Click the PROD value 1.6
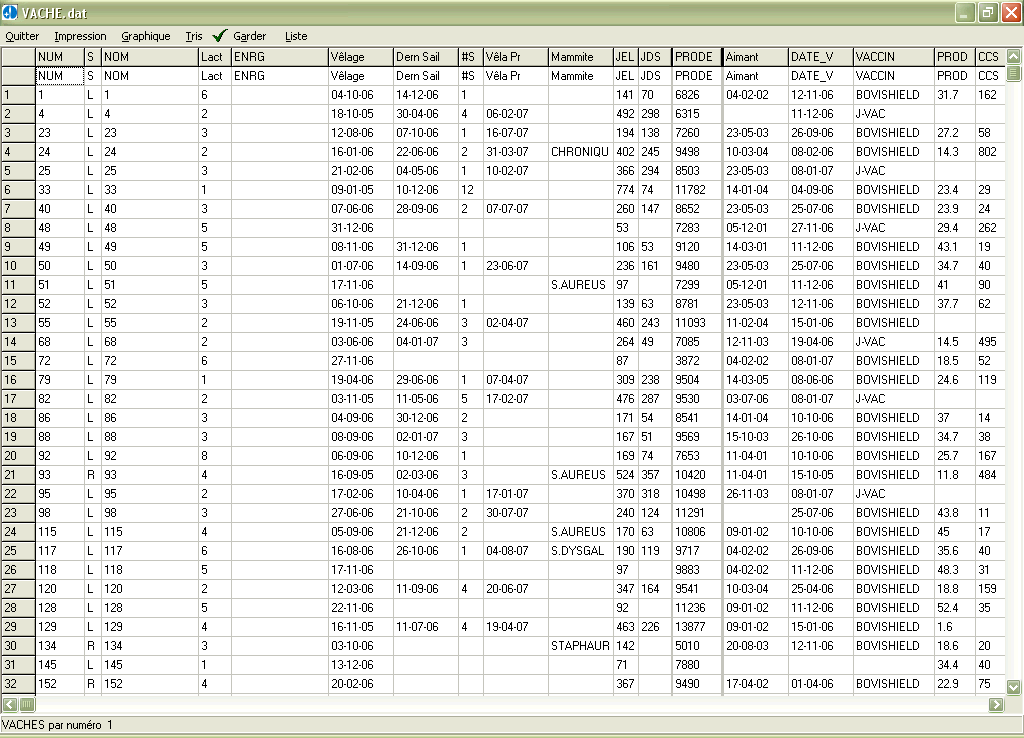Viewport: 1024px width, 738px height. pyautogui.click(x=955, y=626)
